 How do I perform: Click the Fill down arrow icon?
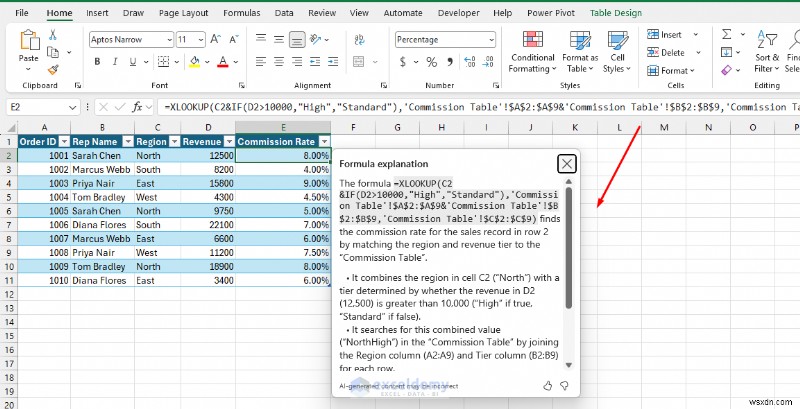(x=727, y=52)
